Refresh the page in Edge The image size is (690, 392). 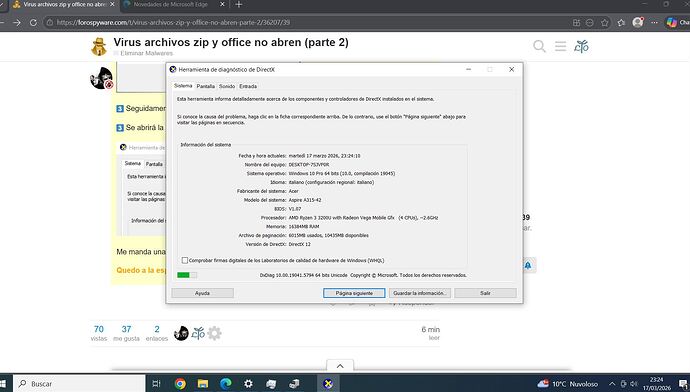pos(33,22)
